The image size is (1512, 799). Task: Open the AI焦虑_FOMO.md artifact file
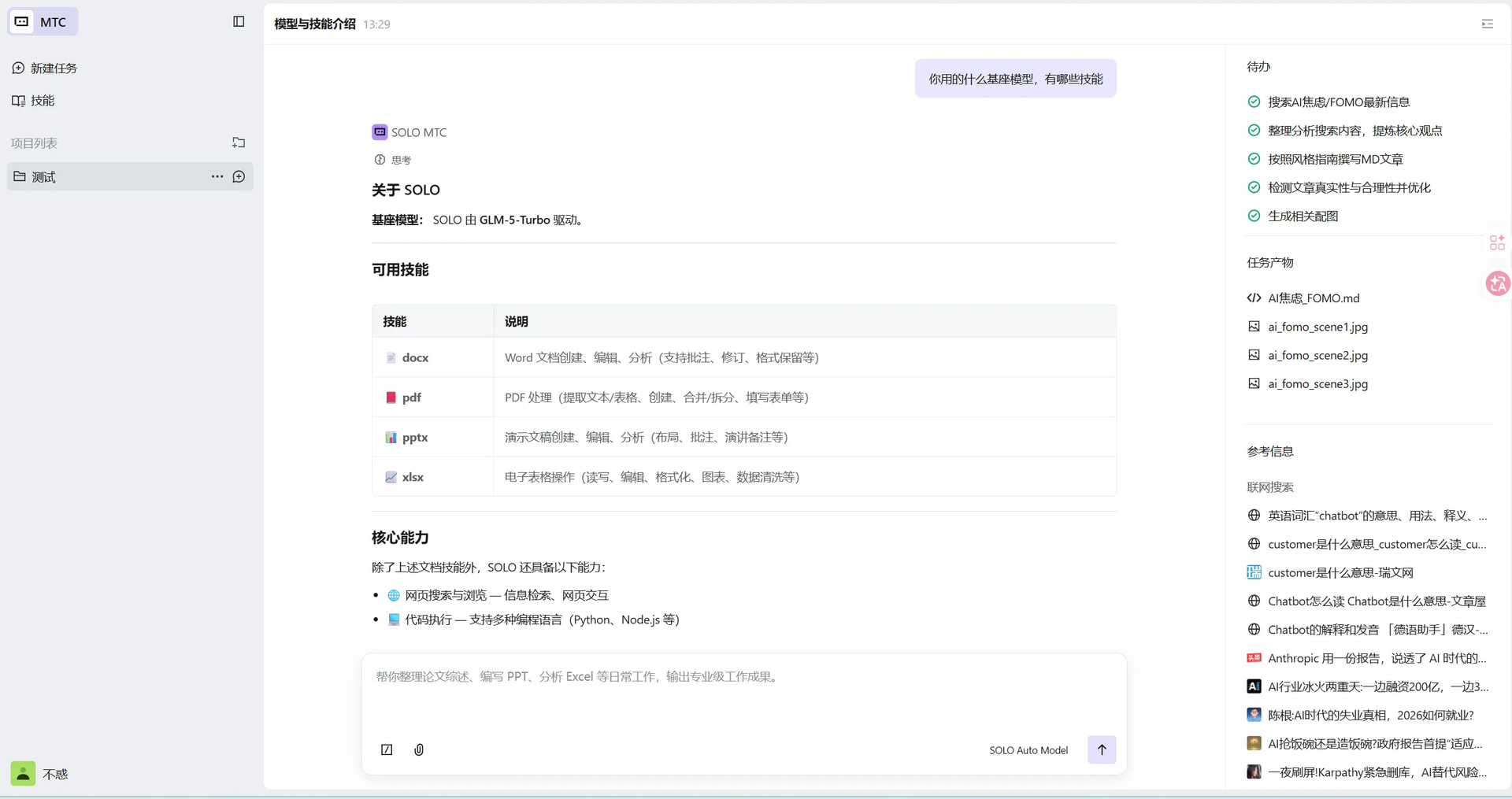(1313, 298)
